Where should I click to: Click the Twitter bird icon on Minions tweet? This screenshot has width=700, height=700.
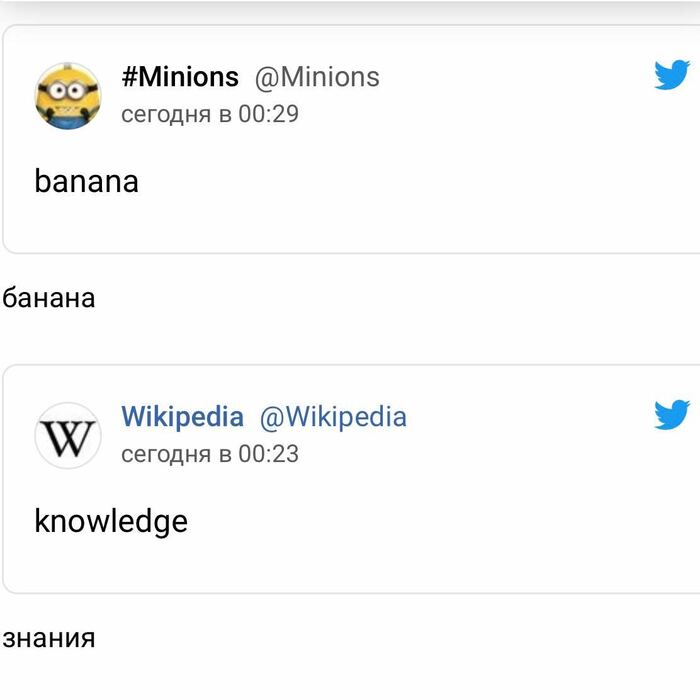671,75
